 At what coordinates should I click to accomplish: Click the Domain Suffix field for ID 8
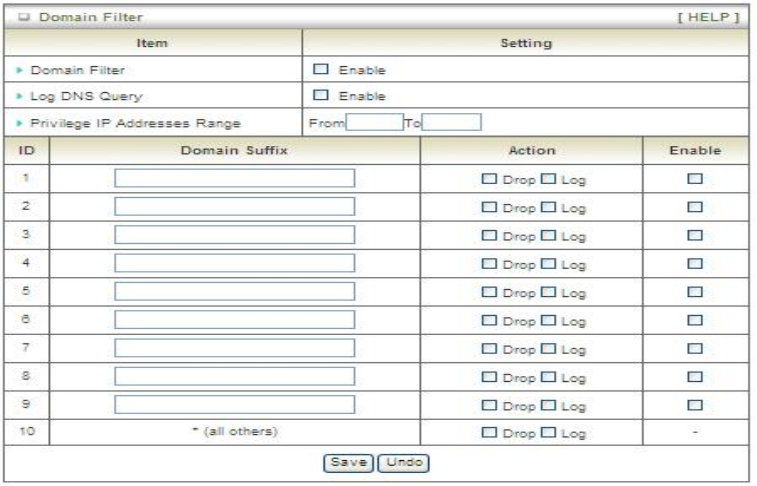[x=234, y=376]
